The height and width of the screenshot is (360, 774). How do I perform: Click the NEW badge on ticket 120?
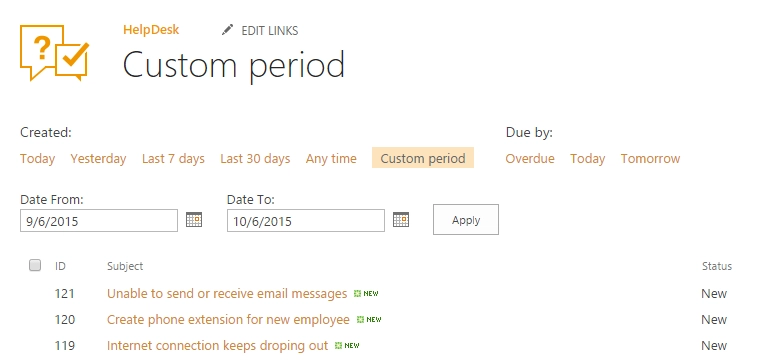369,320
